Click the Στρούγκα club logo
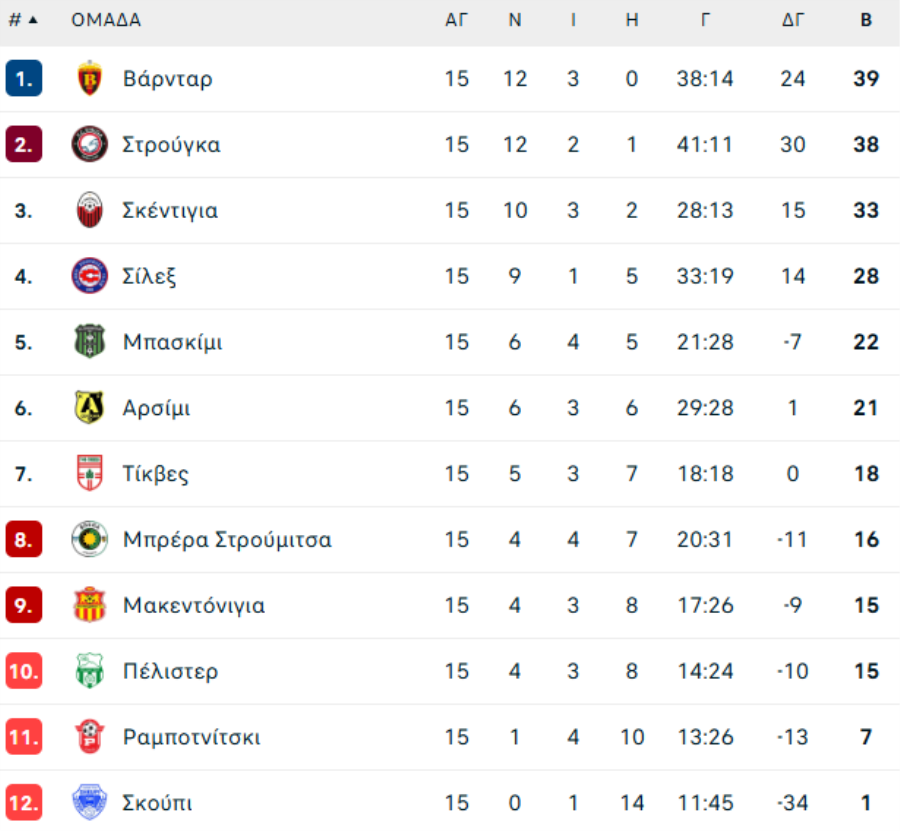Image resolution: width=900 pixels, height=831 pixels. click(x=90, y=144)
